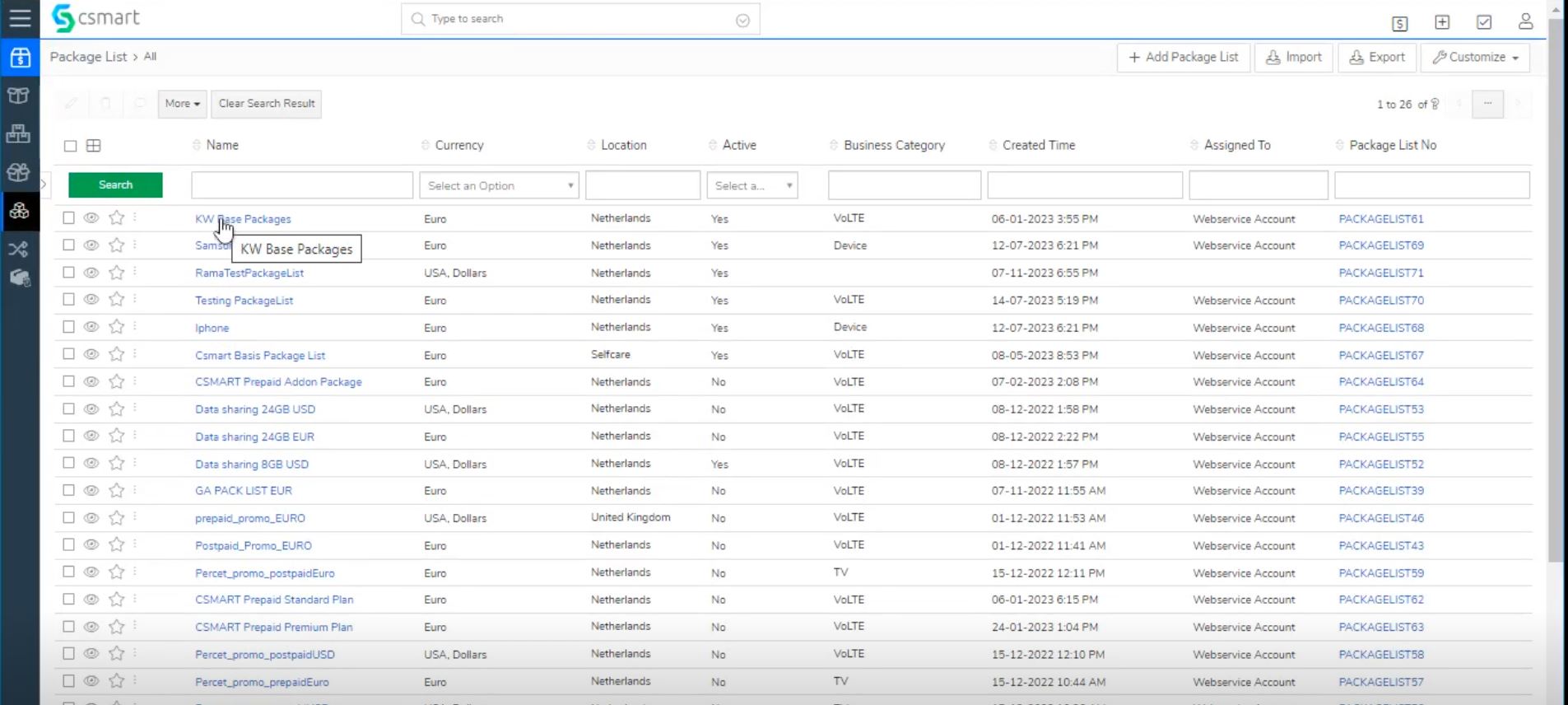
Task: Star the GA PACK LIST EUR row
Action: (x=117, y=490)
